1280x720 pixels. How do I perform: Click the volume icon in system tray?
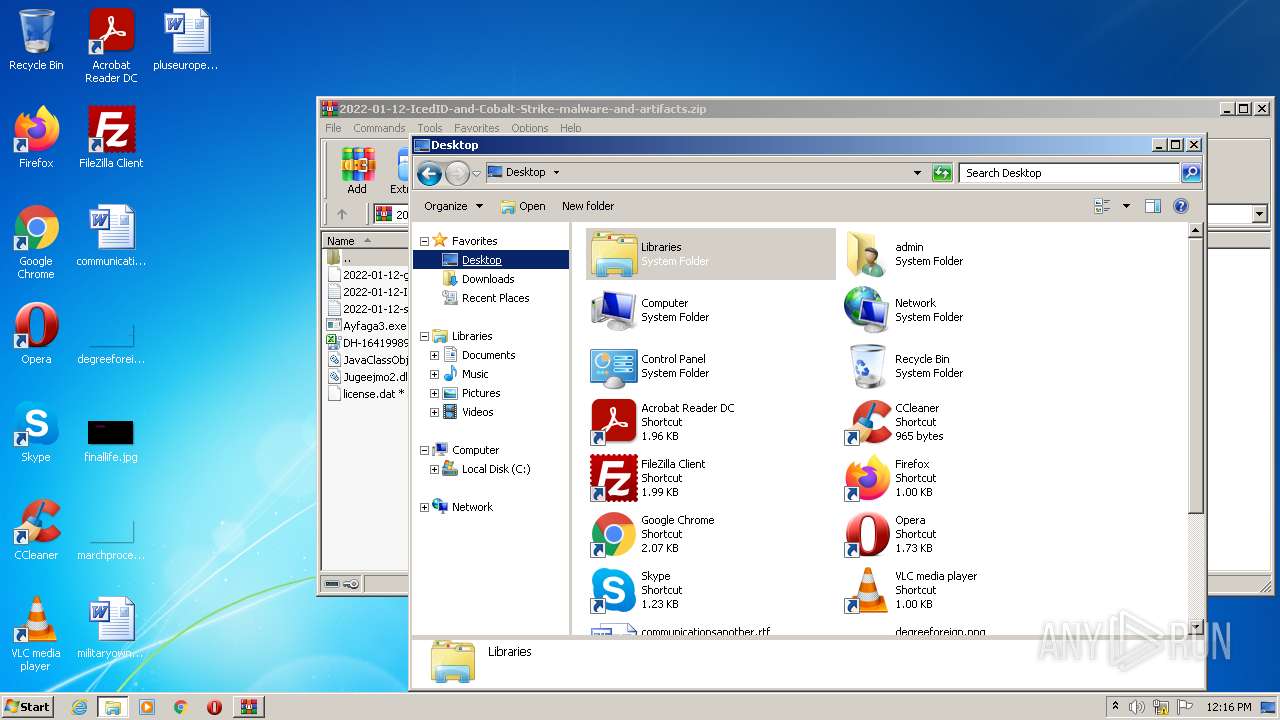pyautogui.click(x=1137, y=707)
